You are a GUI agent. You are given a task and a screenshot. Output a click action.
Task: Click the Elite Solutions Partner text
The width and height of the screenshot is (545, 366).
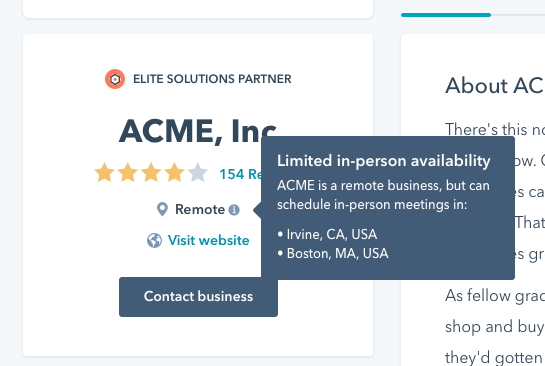[212, 79]
